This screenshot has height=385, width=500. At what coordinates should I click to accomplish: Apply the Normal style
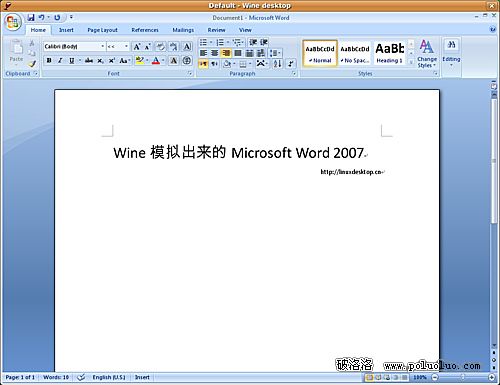320,53
